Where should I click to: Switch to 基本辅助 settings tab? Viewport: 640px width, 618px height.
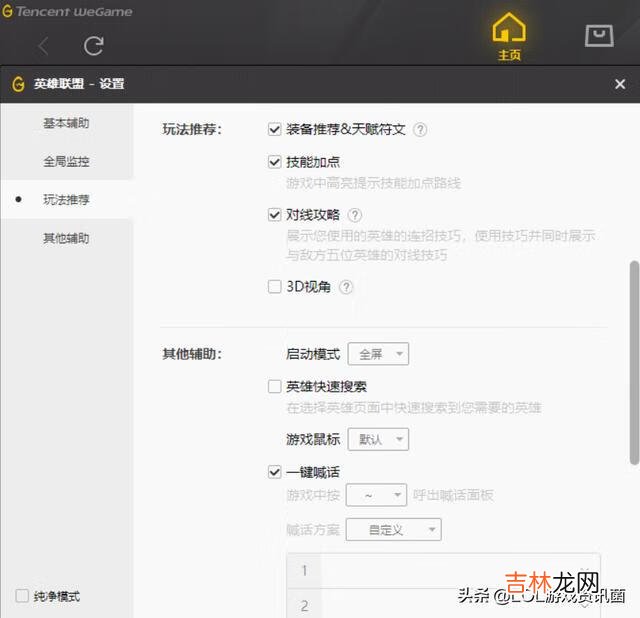click(66, 123)
